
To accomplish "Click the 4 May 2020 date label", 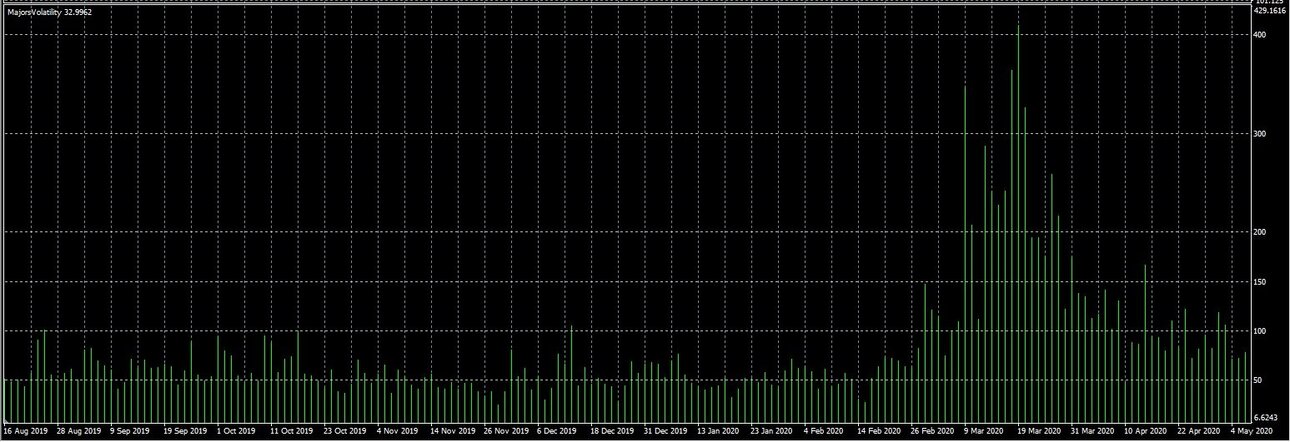I will click(1252, 431).
